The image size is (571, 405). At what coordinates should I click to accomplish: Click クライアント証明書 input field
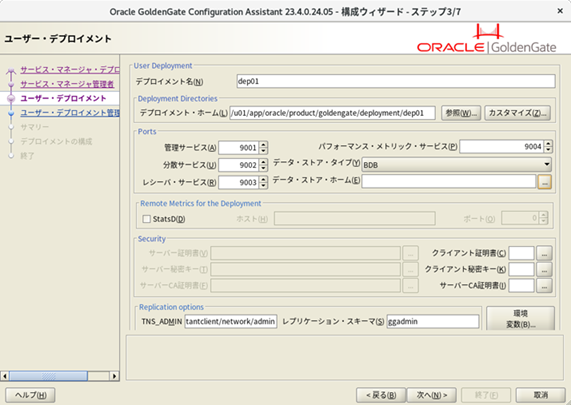click(521, 253)
